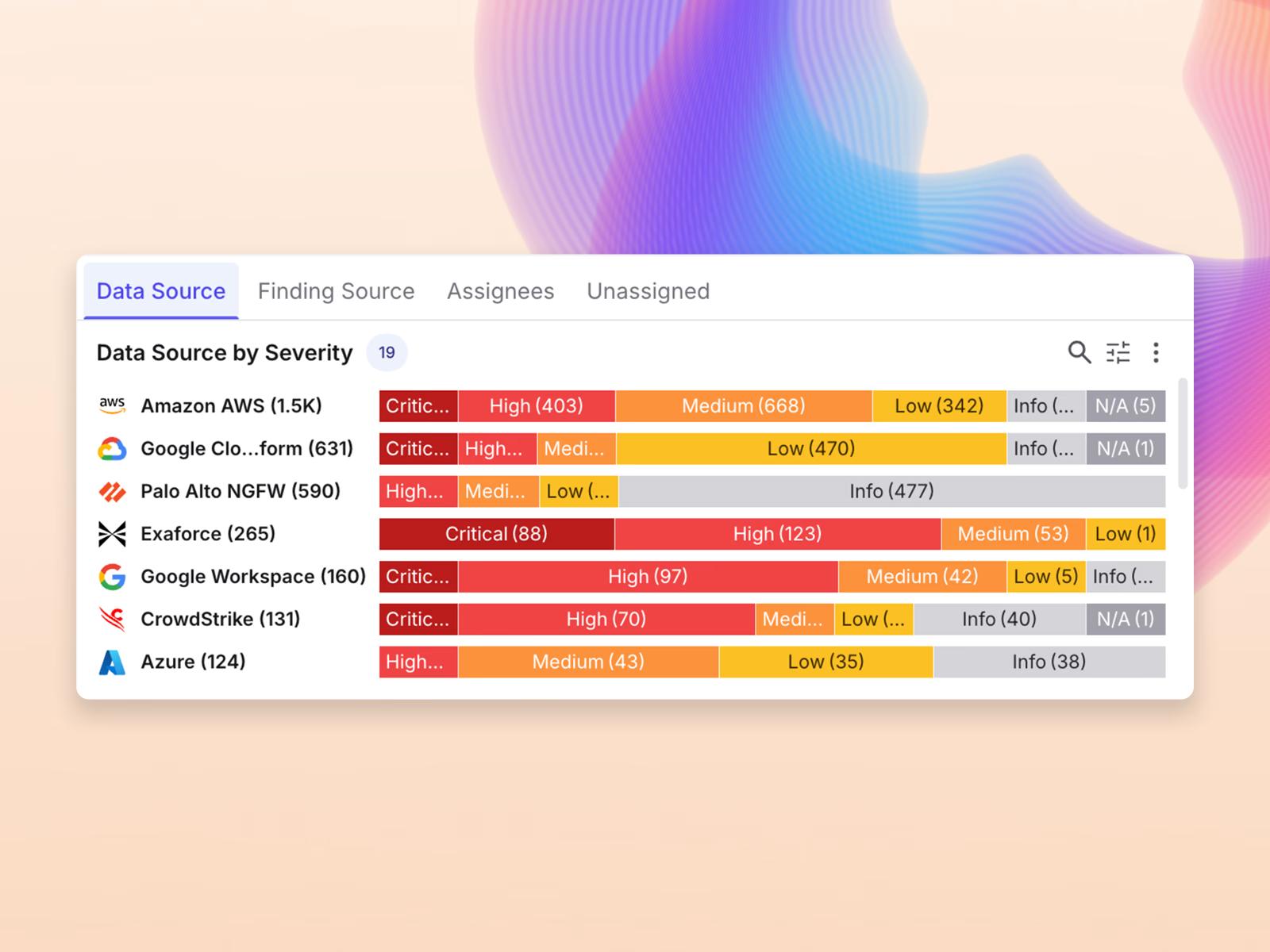Image resolution: width=1270 pixels, height=952 pixels.
Task: Click the Info segment in Google Workspace row
Action: [x=1126, y=577]
